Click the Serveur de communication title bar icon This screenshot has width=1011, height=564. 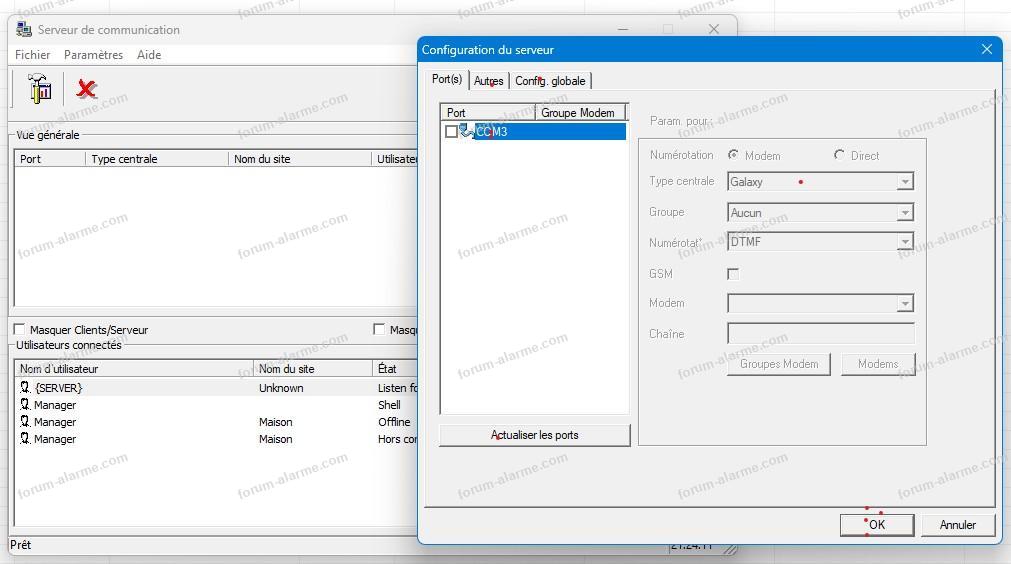coord(24,30)
